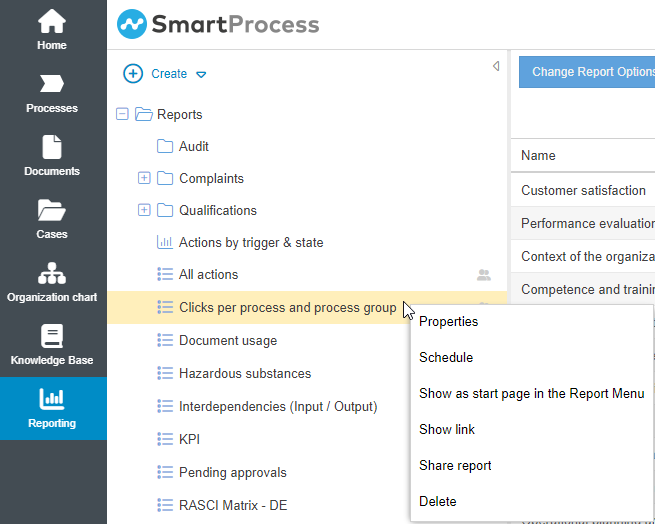The image size is (655, 524).
Task: Open the Audit folder
Action: (193, 146)
